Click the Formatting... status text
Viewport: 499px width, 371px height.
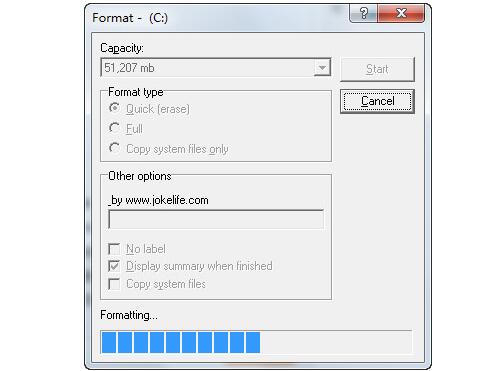point(129,315)
